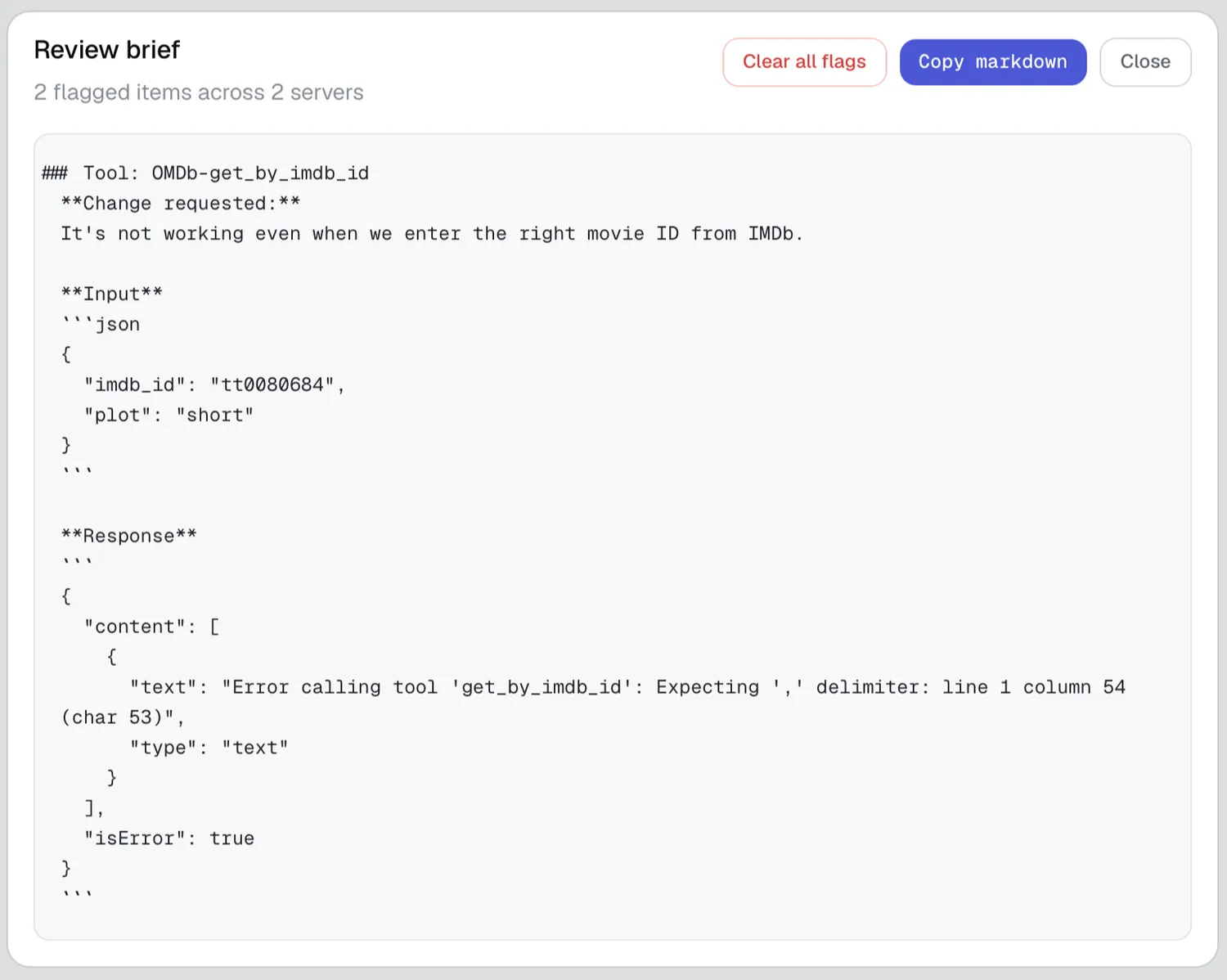
Task: Click the '**Input**' label
Action: tap(112, 294)
